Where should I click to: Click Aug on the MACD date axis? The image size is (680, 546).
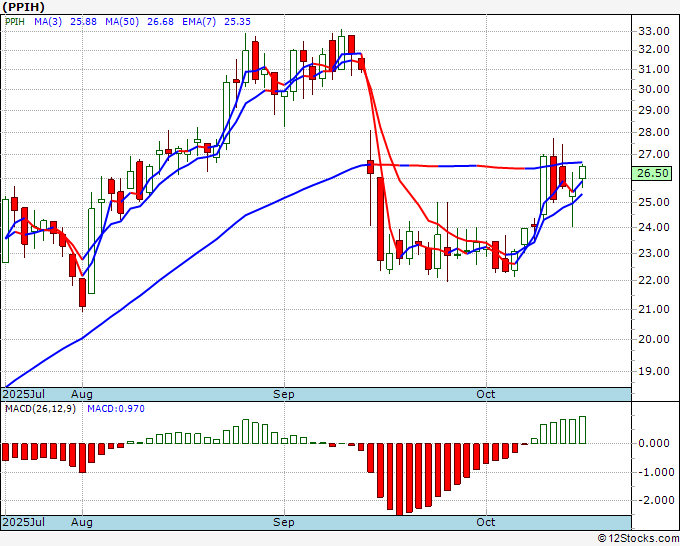pyautogui.click(x=82, y=522)
